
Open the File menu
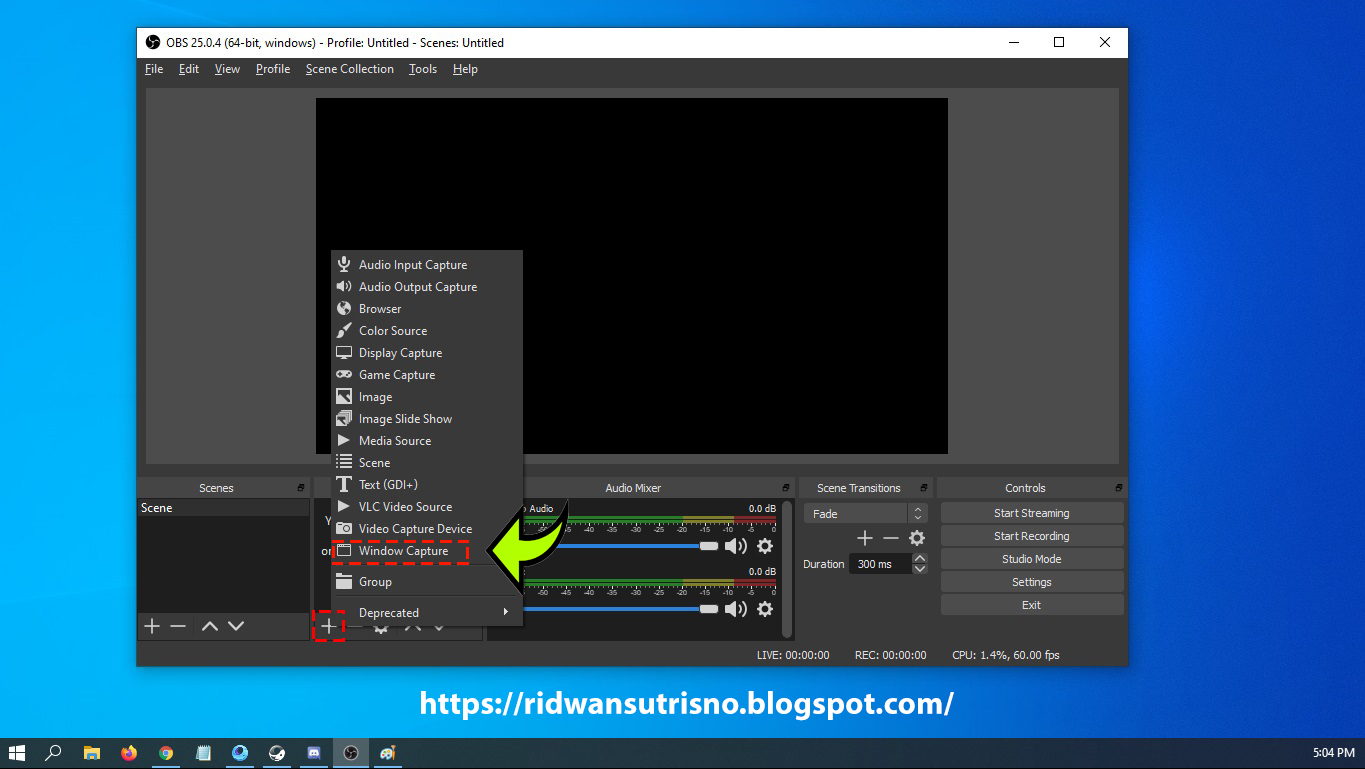pyautogui.click(x=154, y=69)
